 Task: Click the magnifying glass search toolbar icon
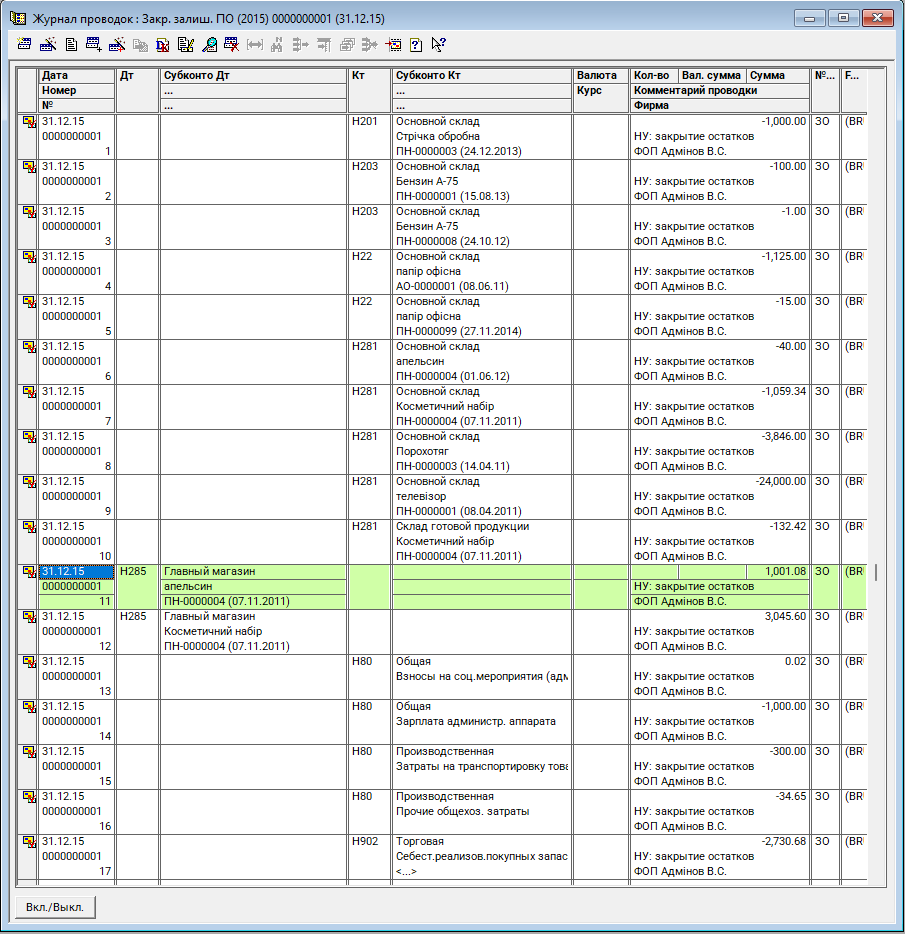[x=209, y=44]
